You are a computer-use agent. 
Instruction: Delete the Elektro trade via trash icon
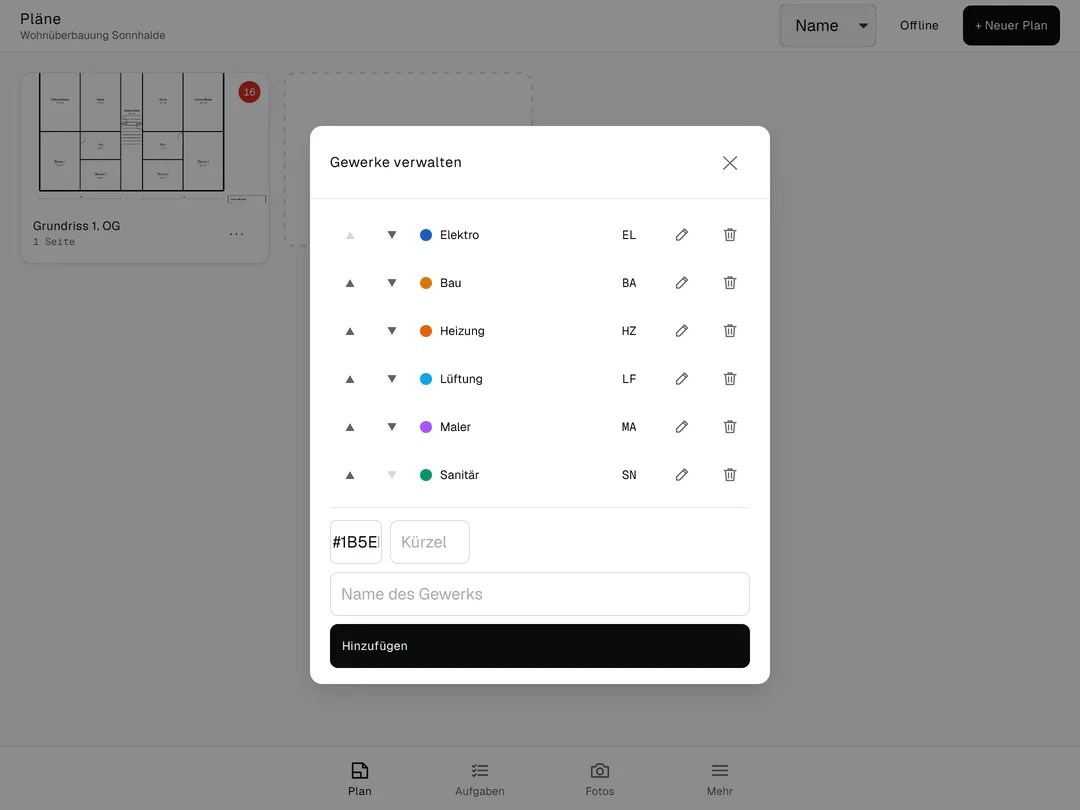pyautogui.click(x=729, y=235)
